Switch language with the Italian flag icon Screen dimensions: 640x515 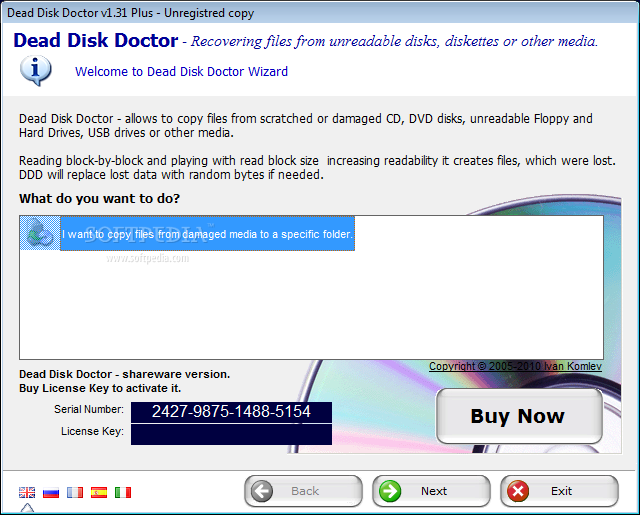(123, 492)
